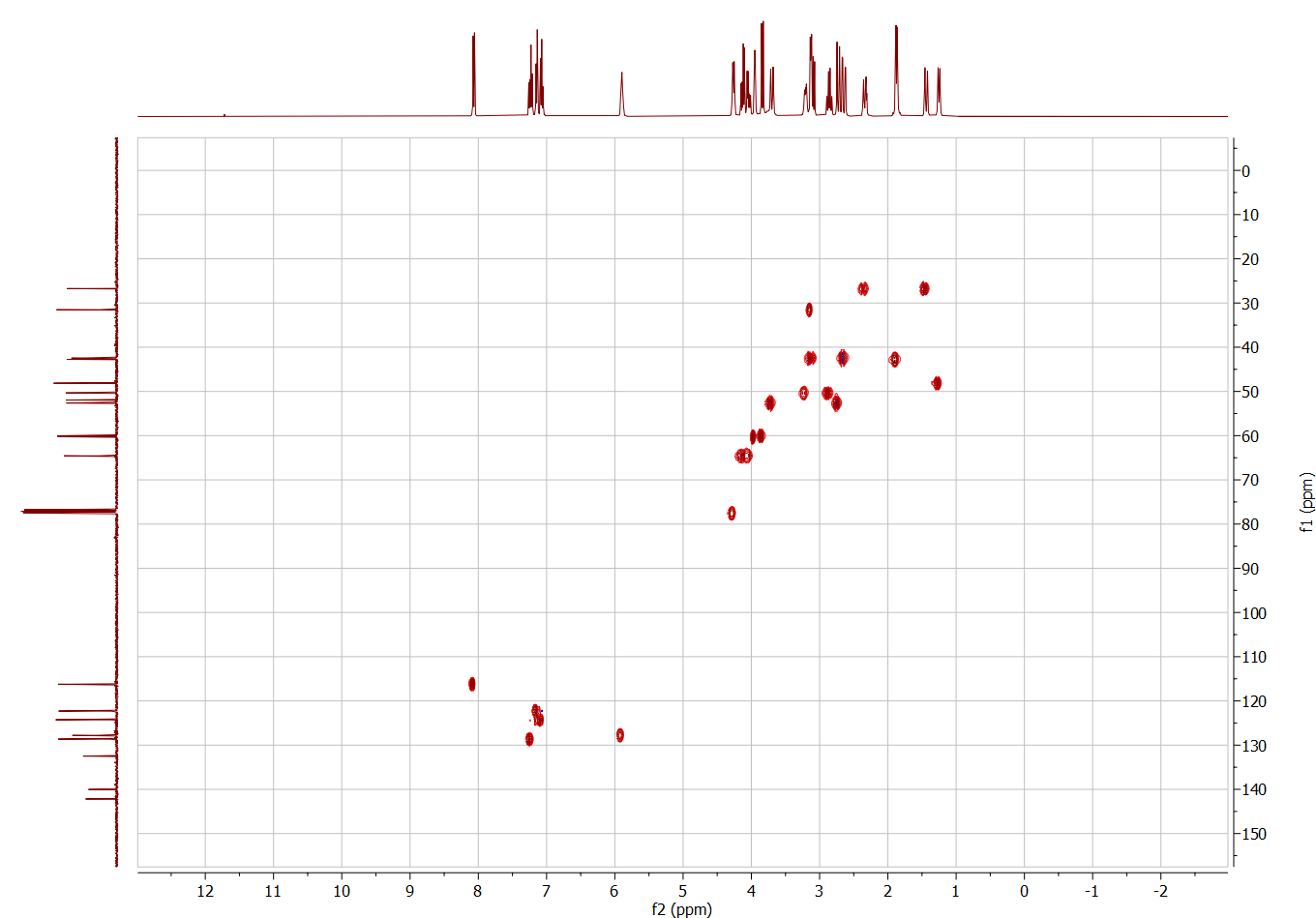Click the cross peak at 1.9 / 43 ppm
Viewport: 1316px width, 918px height.
pyautogui.click(x=895, y=359)
